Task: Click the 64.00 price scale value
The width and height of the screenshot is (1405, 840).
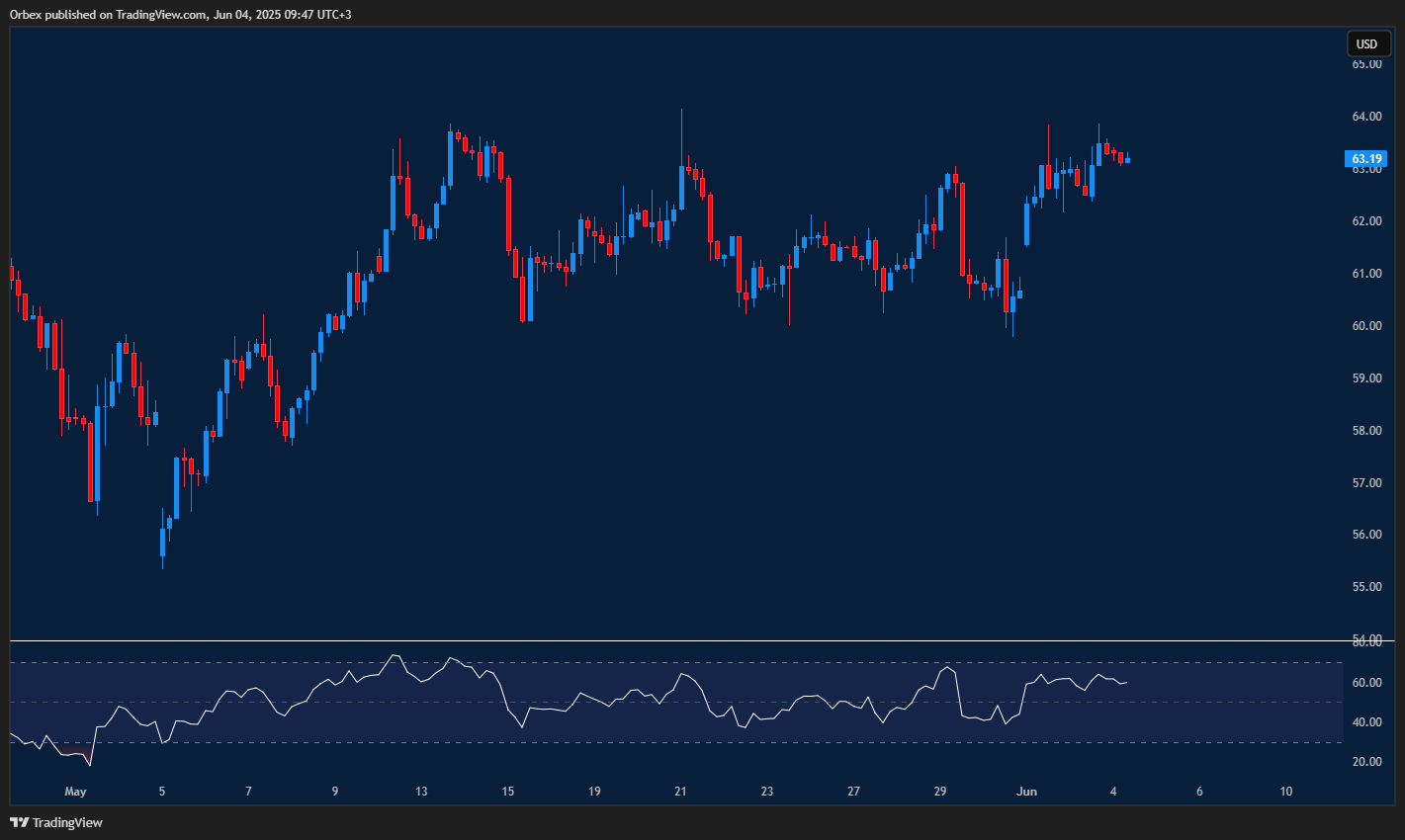Action: tap(1365, 116)
